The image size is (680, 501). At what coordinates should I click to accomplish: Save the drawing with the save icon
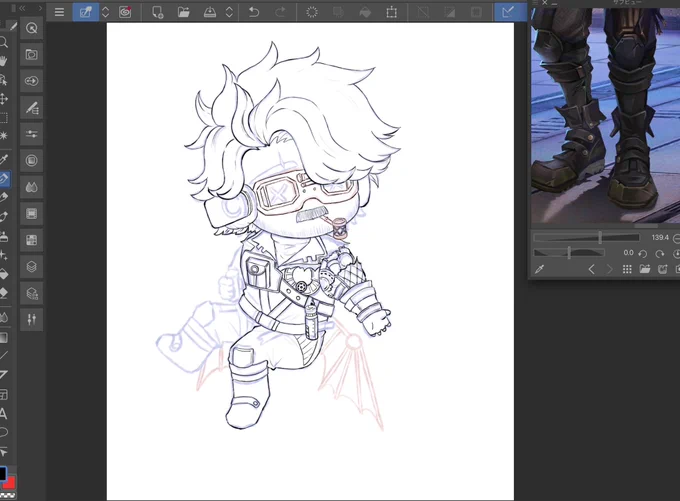pos(210,12)
